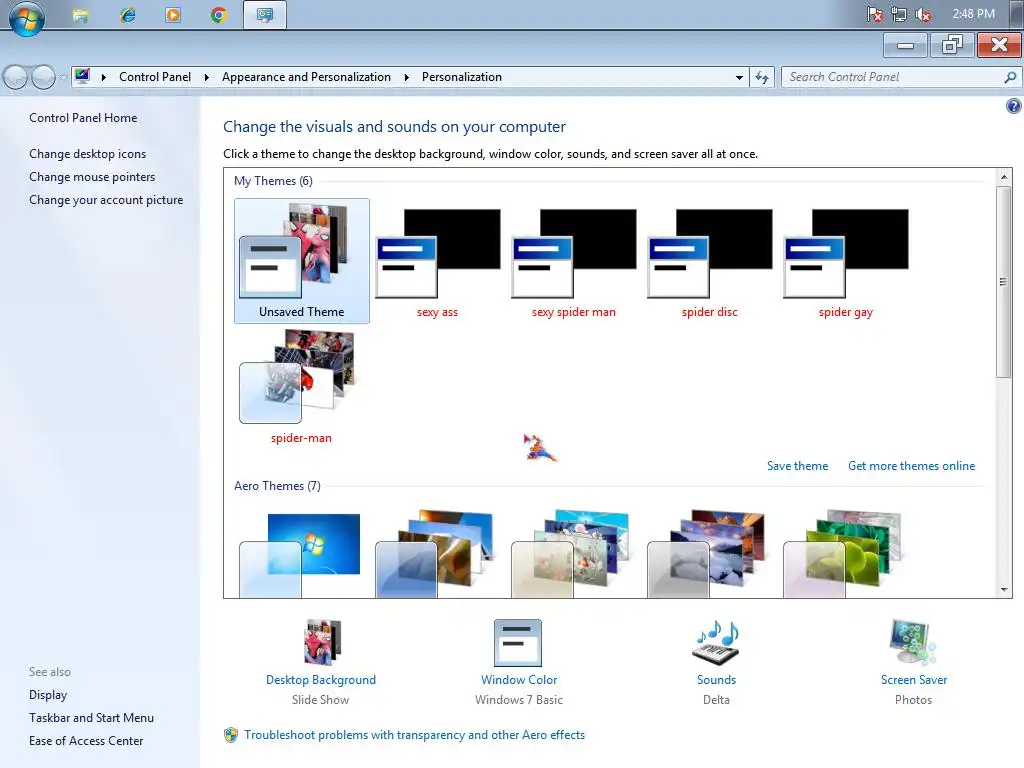Click the Back navigation arrow
The width and height of the screenshot is (1024, 768).
pos(16,77)
